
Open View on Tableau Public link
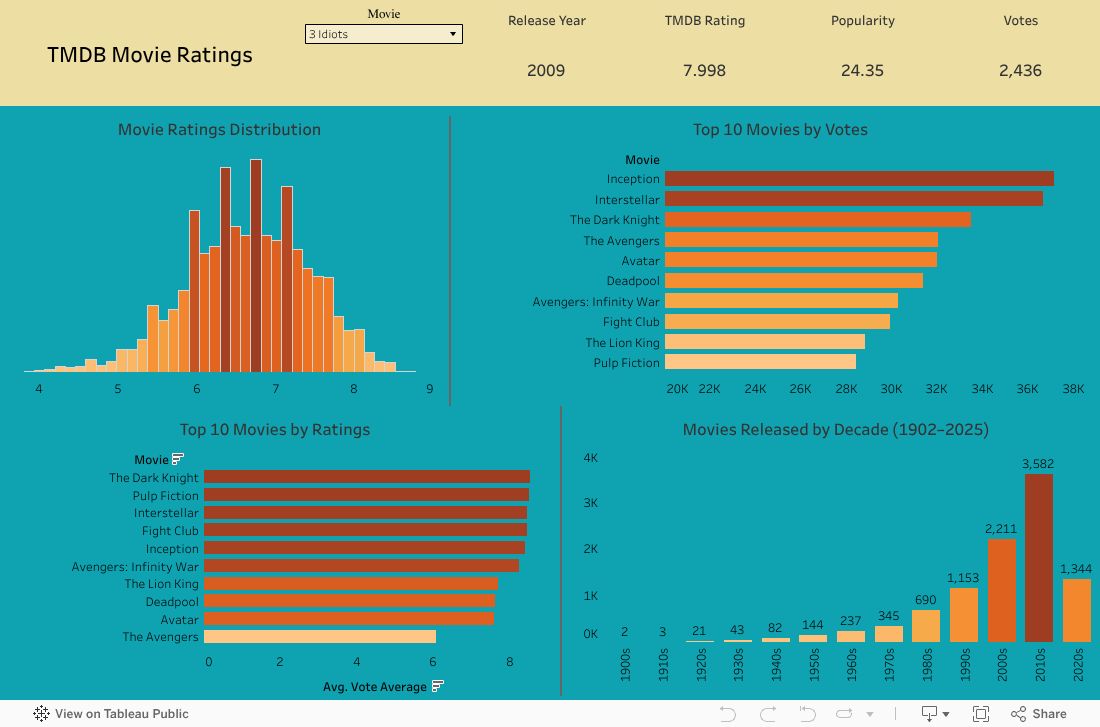pyautogui.click(x=121, y=714)
